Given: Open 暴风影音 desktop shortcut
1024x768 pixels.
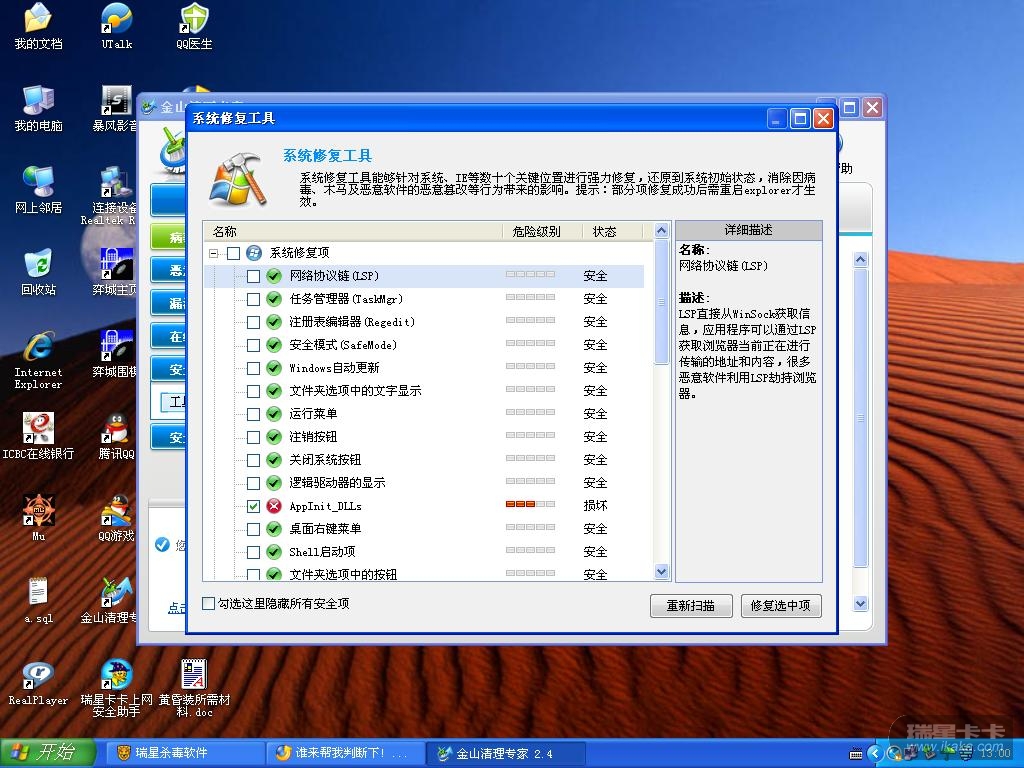Looking at the screenshot, I should [x=115, y=109].
